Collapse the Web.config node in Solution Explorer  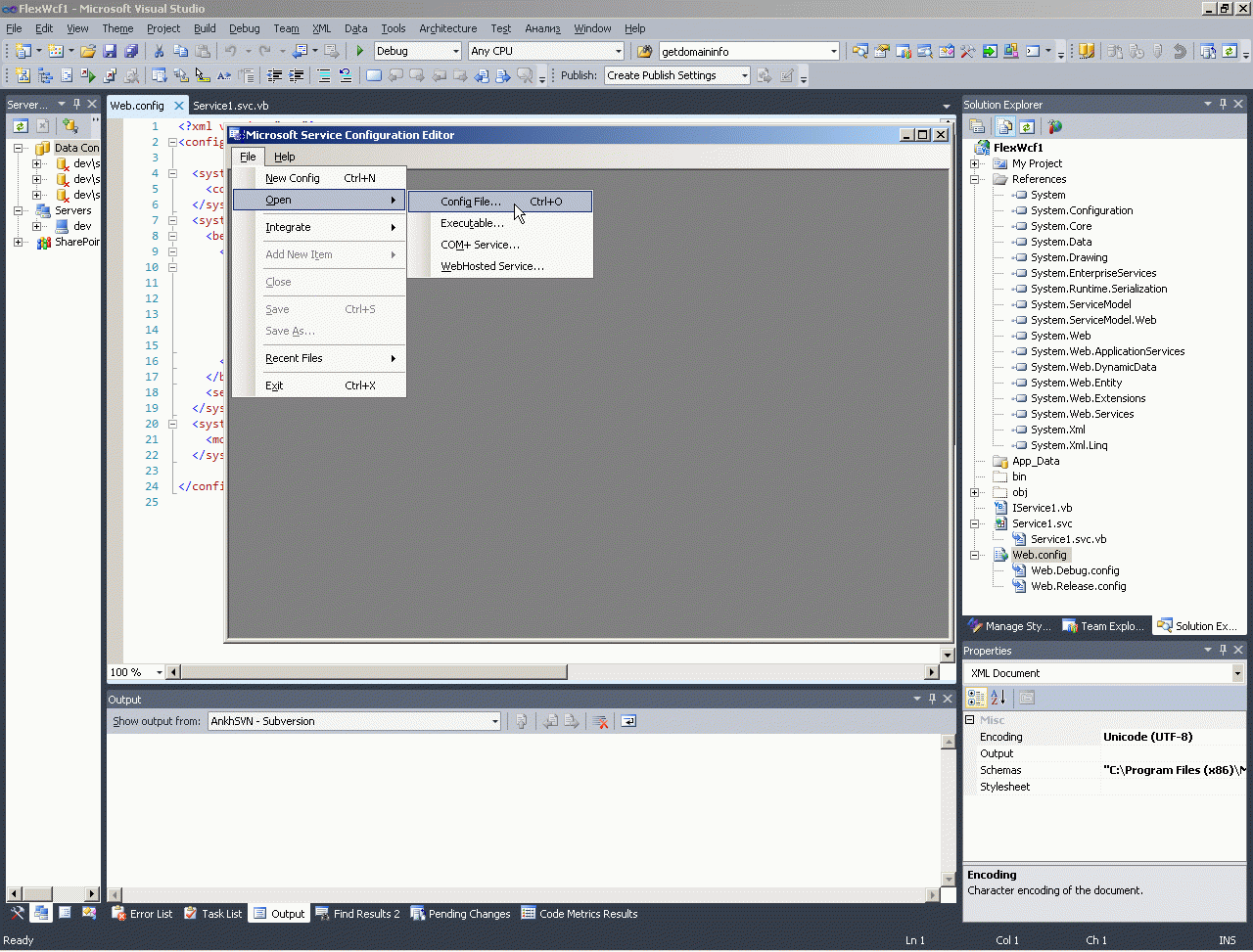(975, 555)
